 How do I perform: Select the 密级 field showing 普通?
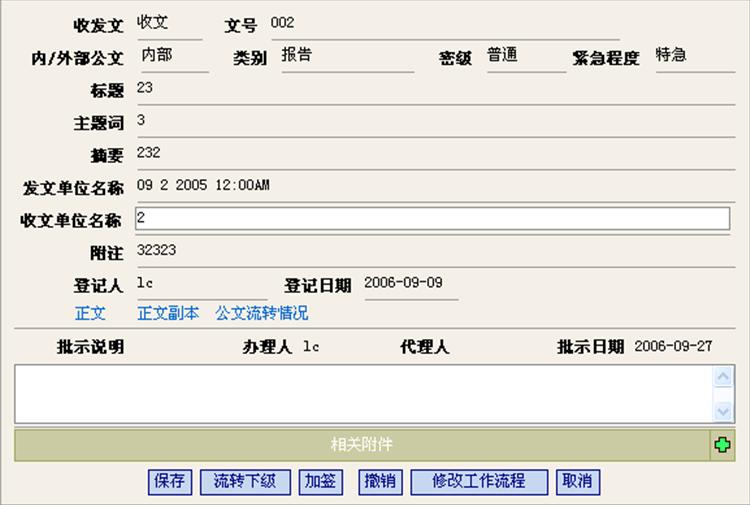(524, 57)
